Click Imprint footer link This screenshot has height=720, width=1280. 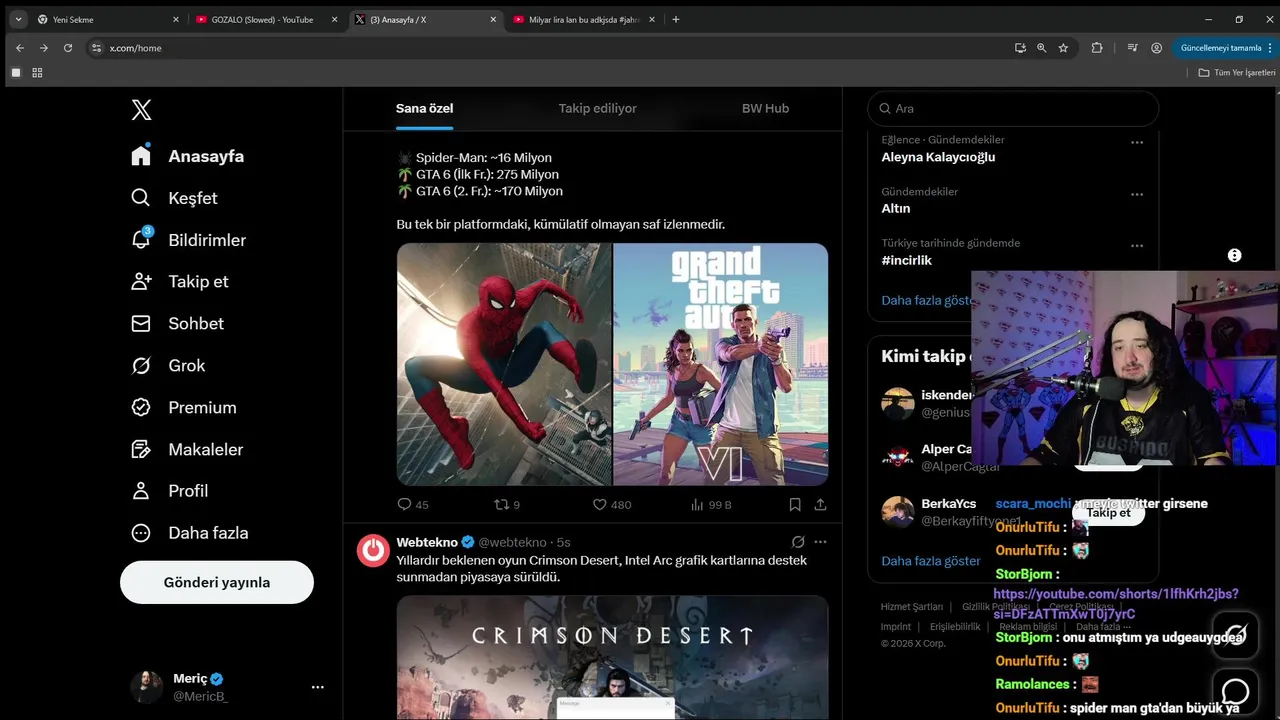(x=896, y=627)
